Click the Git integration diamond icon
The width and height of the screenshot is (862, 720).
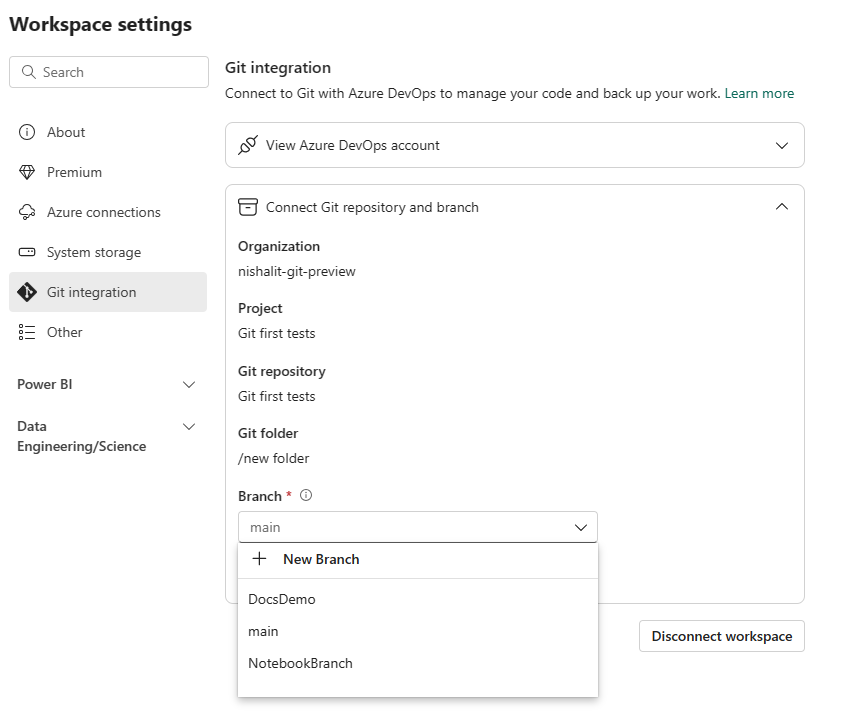27,292
